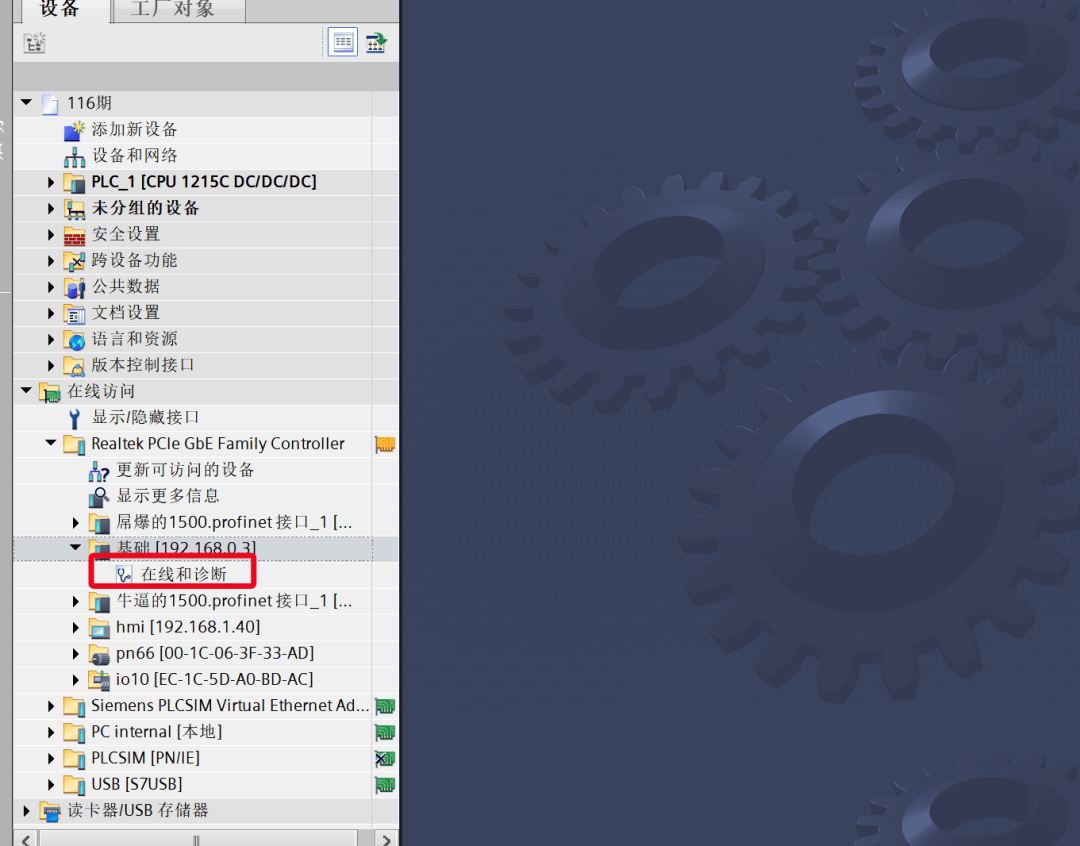This screenshot has height=846, width=1080.
Task: Expand 未分组的设备 node
Action: pos(51,208)
